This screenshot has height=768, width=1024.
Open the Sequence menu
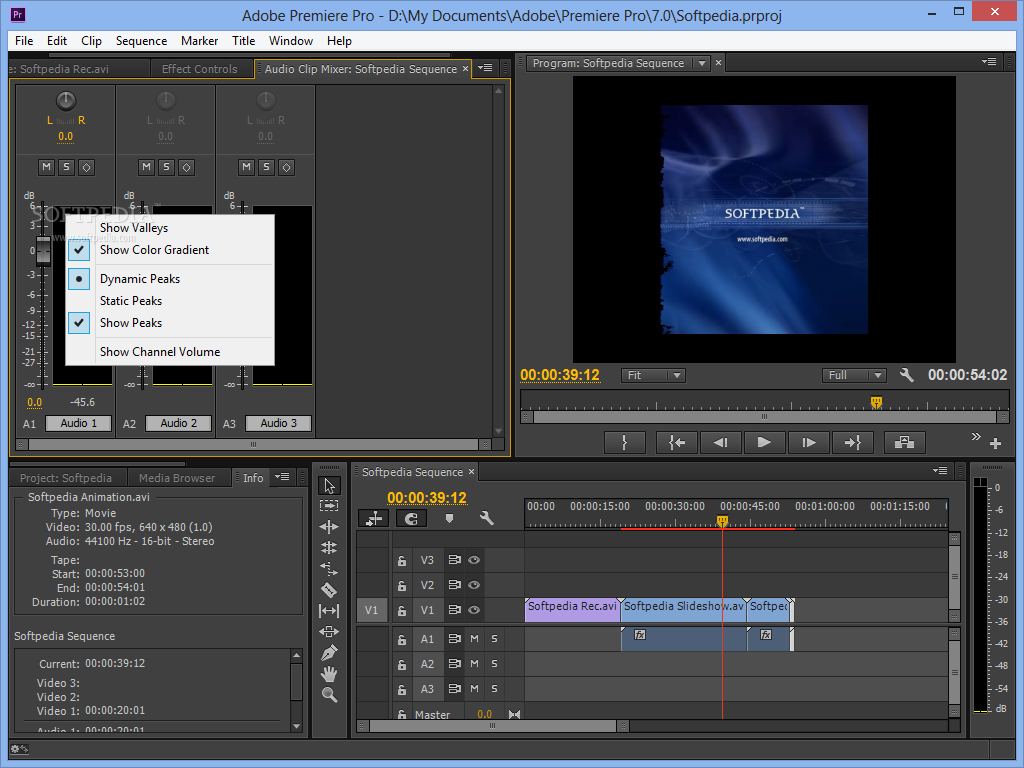point(141,41)
